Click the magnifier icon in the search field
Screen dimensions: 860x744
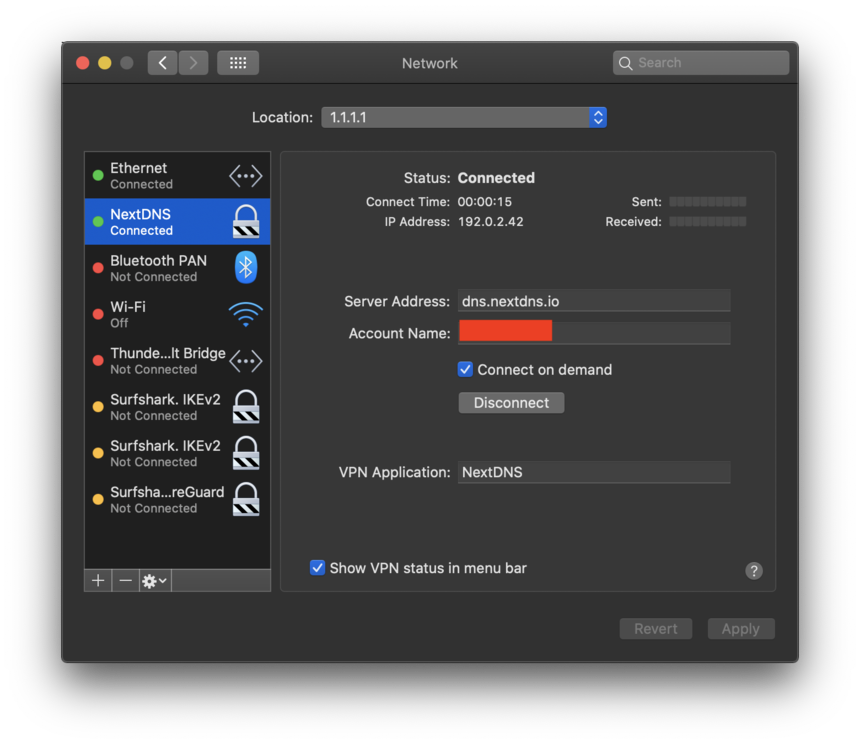coord(626,62)
